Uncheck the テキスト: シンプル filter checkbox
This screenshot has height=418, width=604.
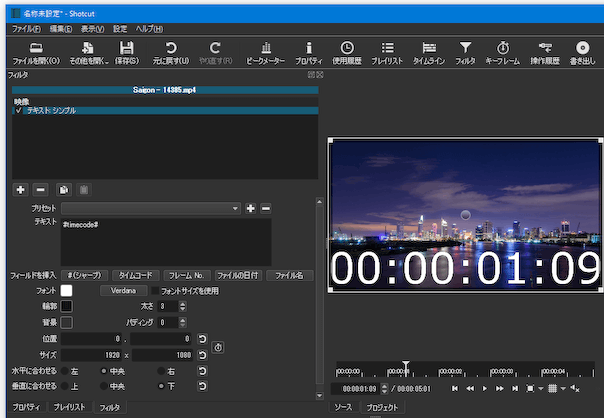point(18,111)
